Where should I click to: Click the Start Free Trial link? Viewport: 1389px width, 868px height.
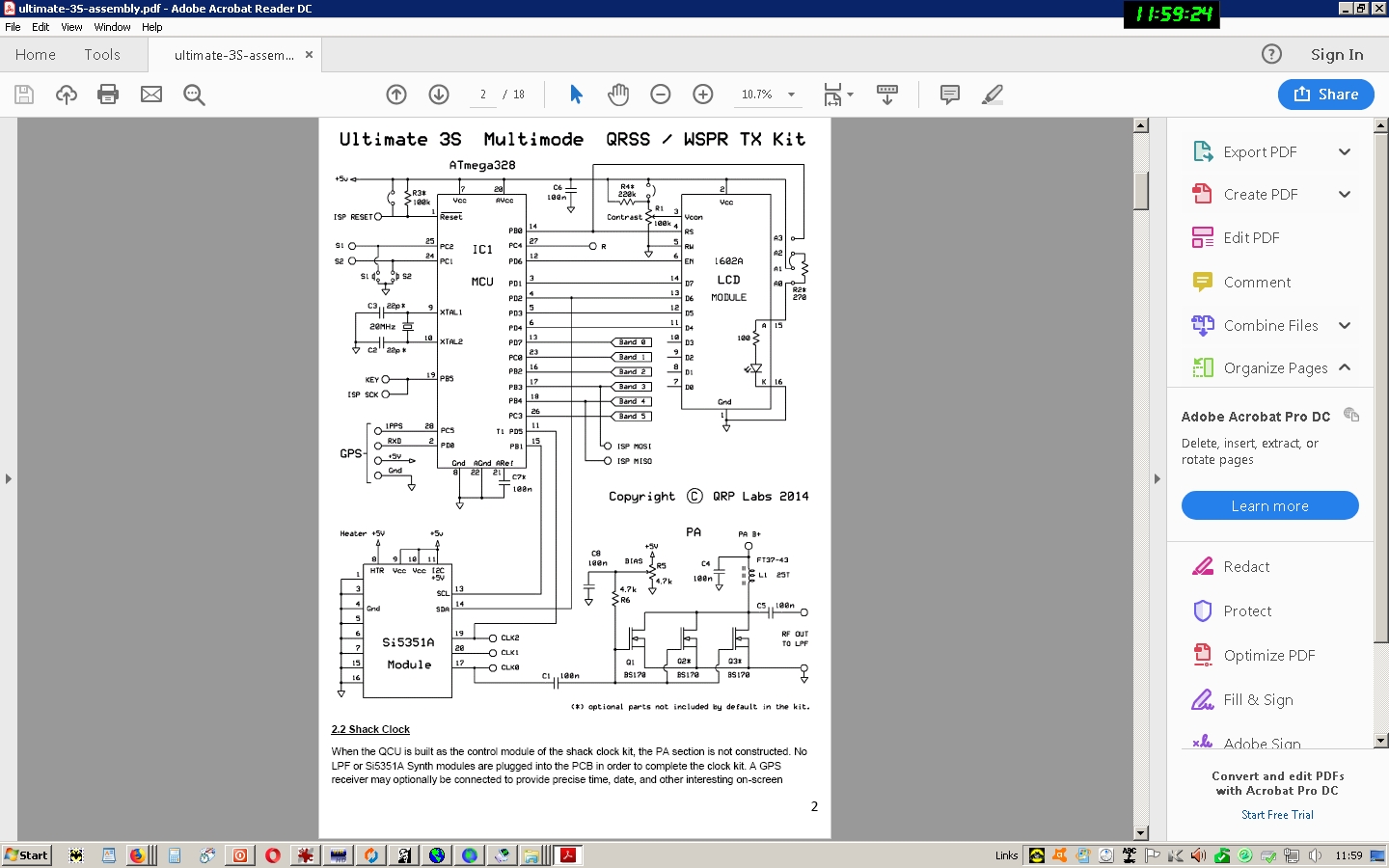[1277, 815]
